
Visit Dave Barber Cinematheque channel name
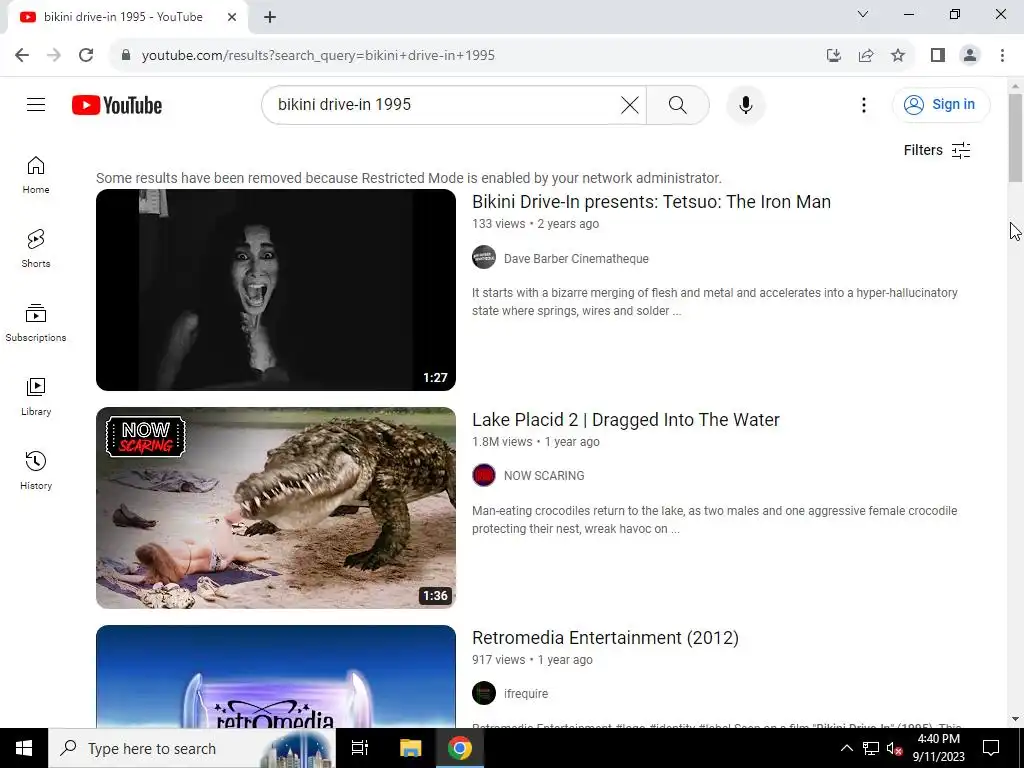coord(576,259)
